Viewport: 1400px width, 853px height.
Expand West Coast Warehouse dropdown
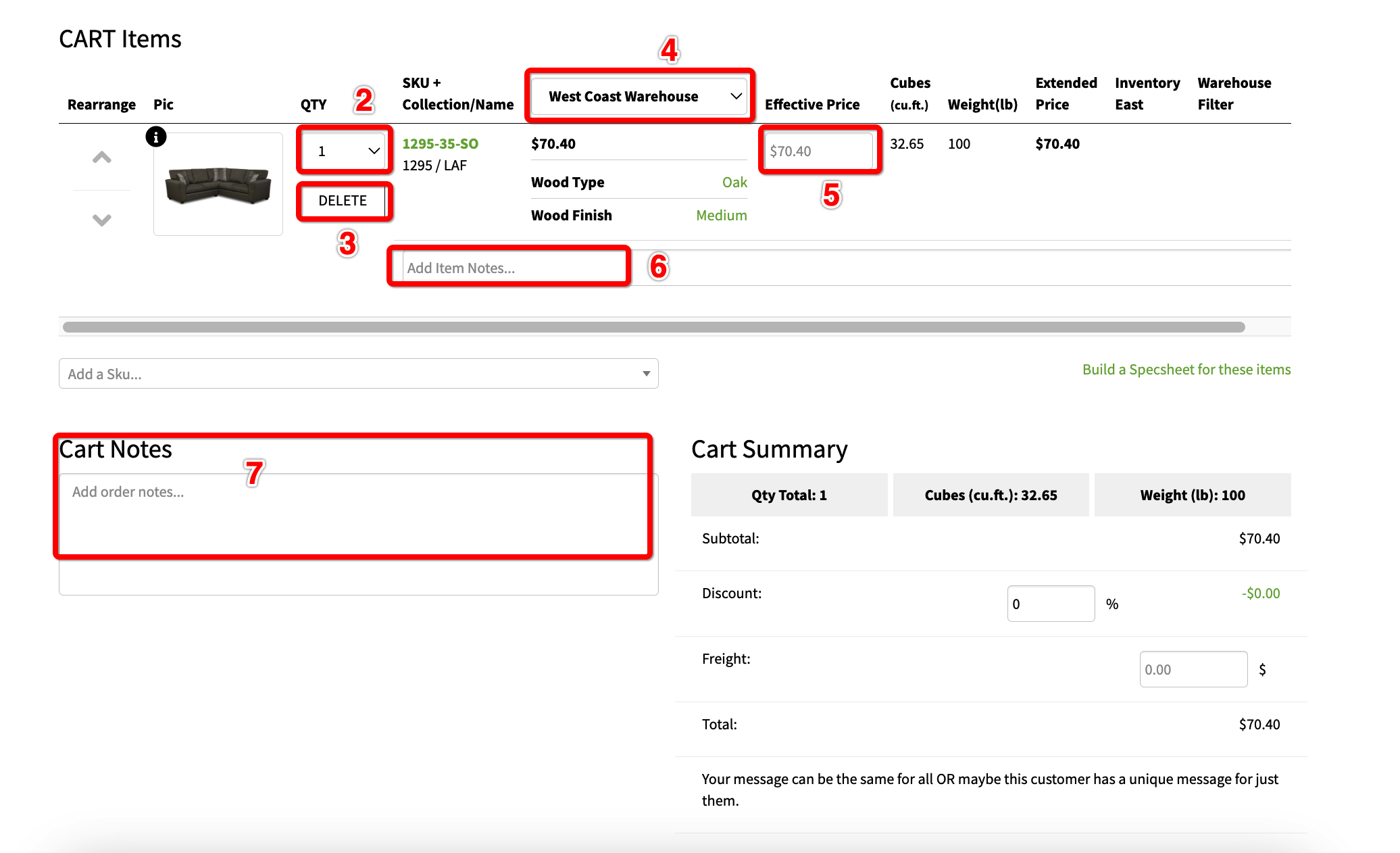639,97
